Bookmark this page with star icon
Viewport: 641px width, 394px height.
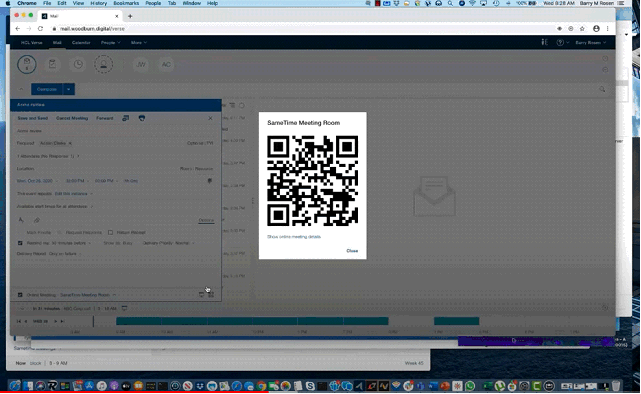582,29
